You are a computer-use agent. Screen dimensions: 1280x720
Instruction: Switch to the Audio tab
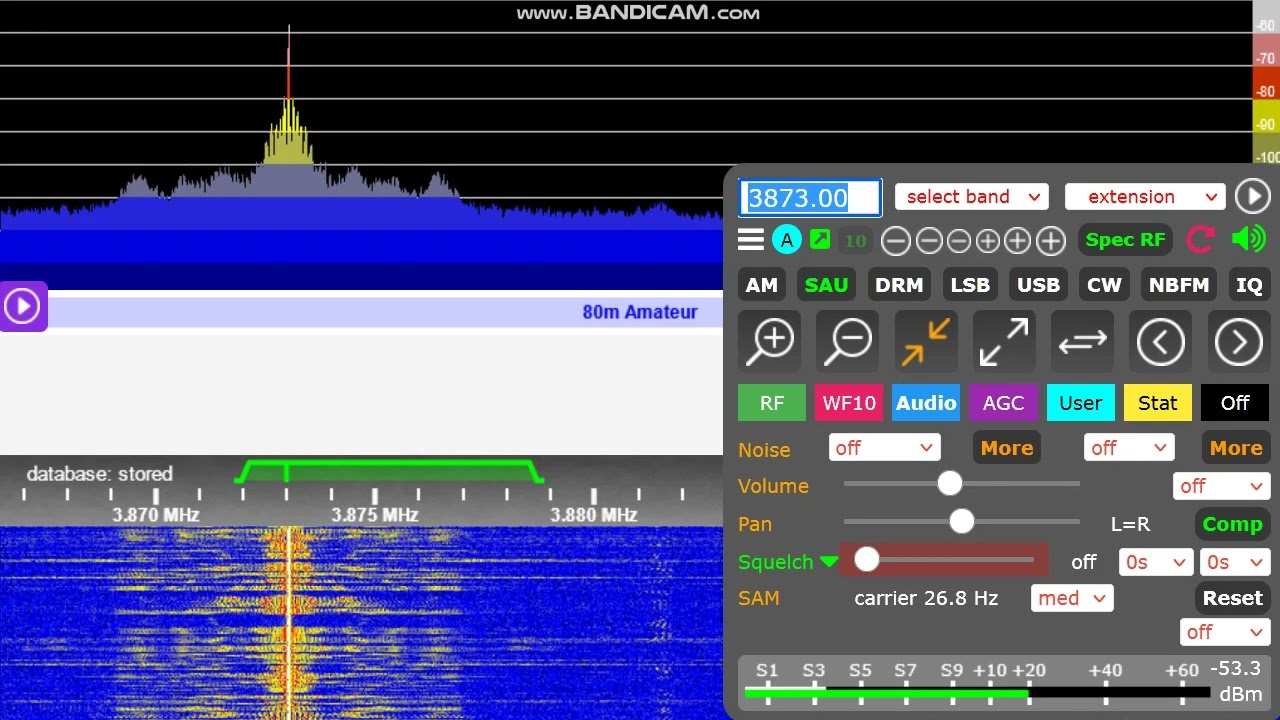[x=926, y=403]
